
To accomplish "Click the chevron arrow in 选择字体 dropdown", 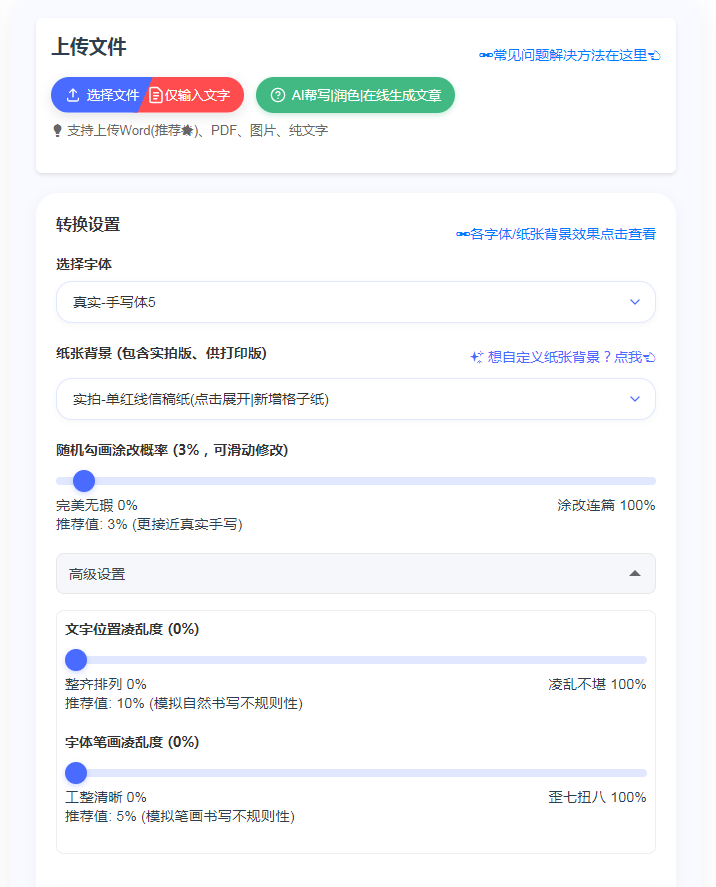I will pos(635,302).
